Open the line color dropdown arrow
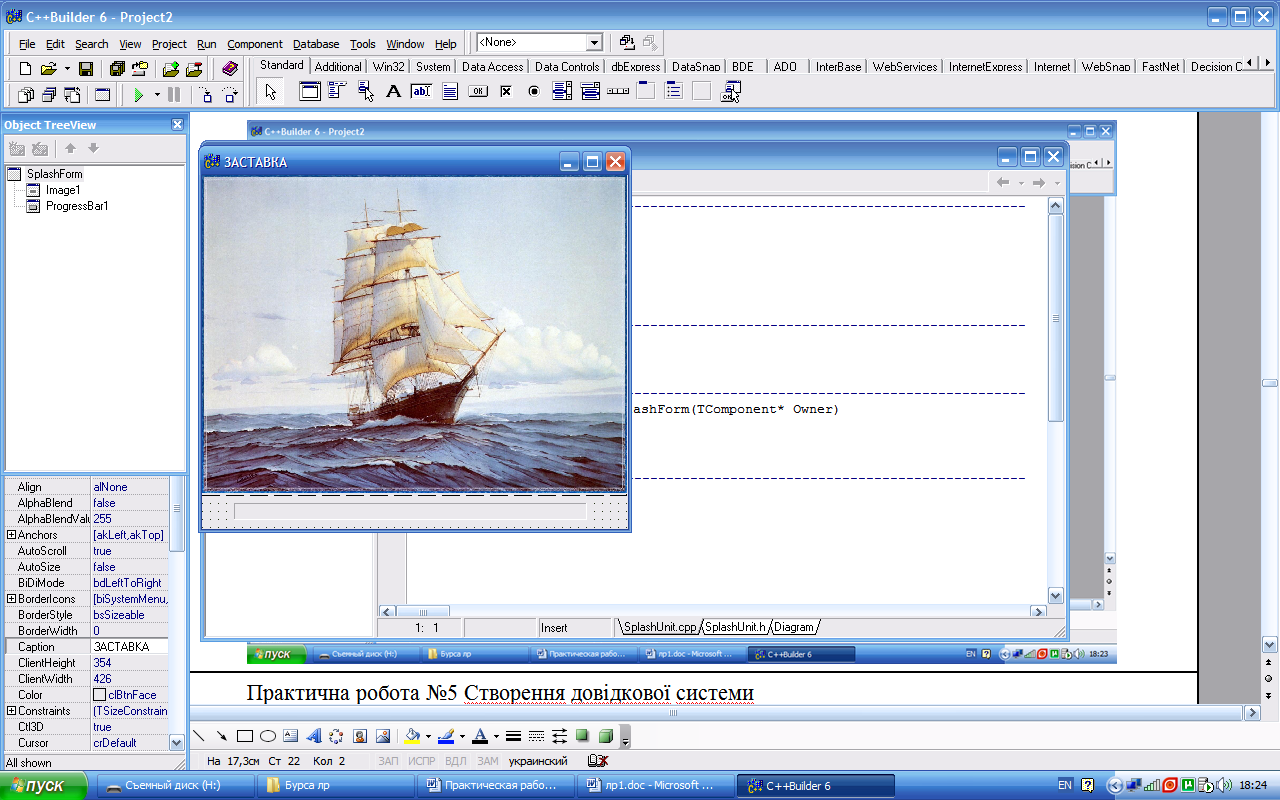 461,737
